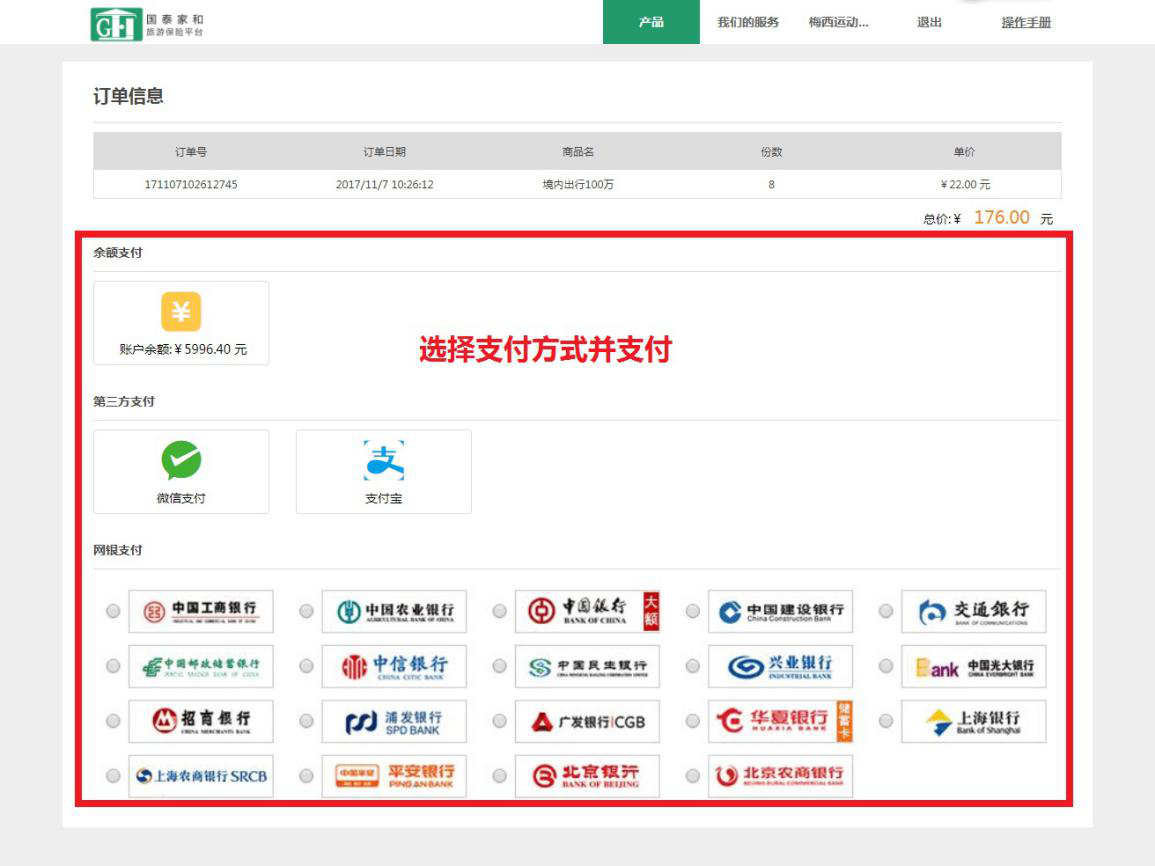
Task: Select the Alipay payment icon
Action: click(x=383, y=460)
